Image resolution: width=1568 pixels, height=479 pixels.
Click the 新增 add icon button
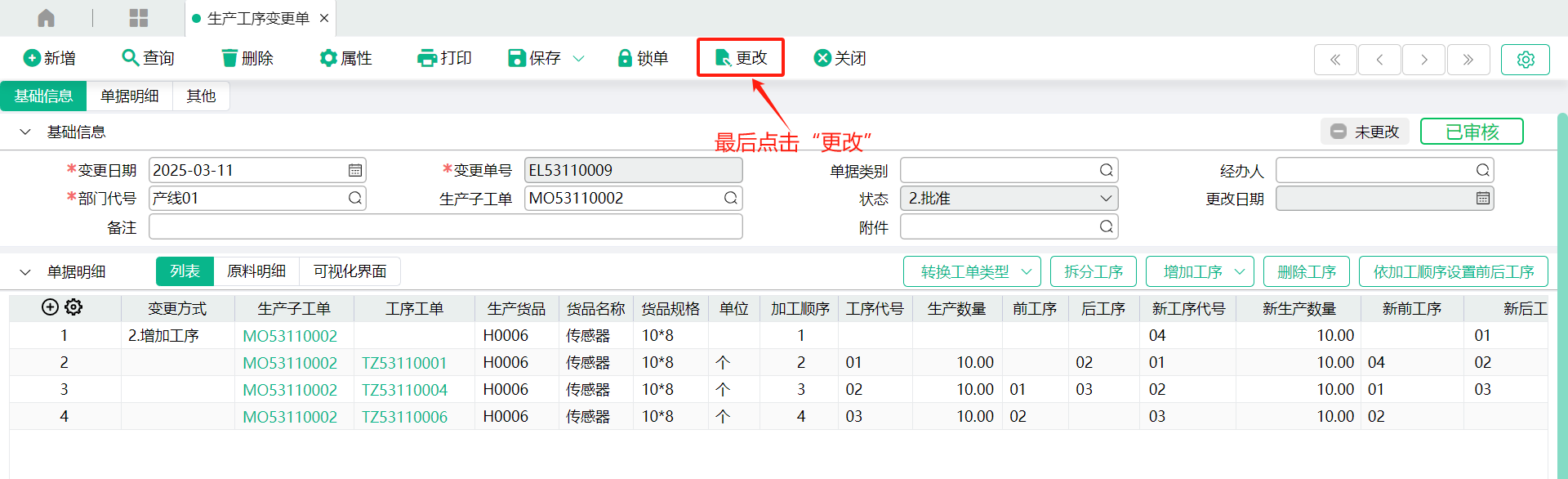pos(33,58)
